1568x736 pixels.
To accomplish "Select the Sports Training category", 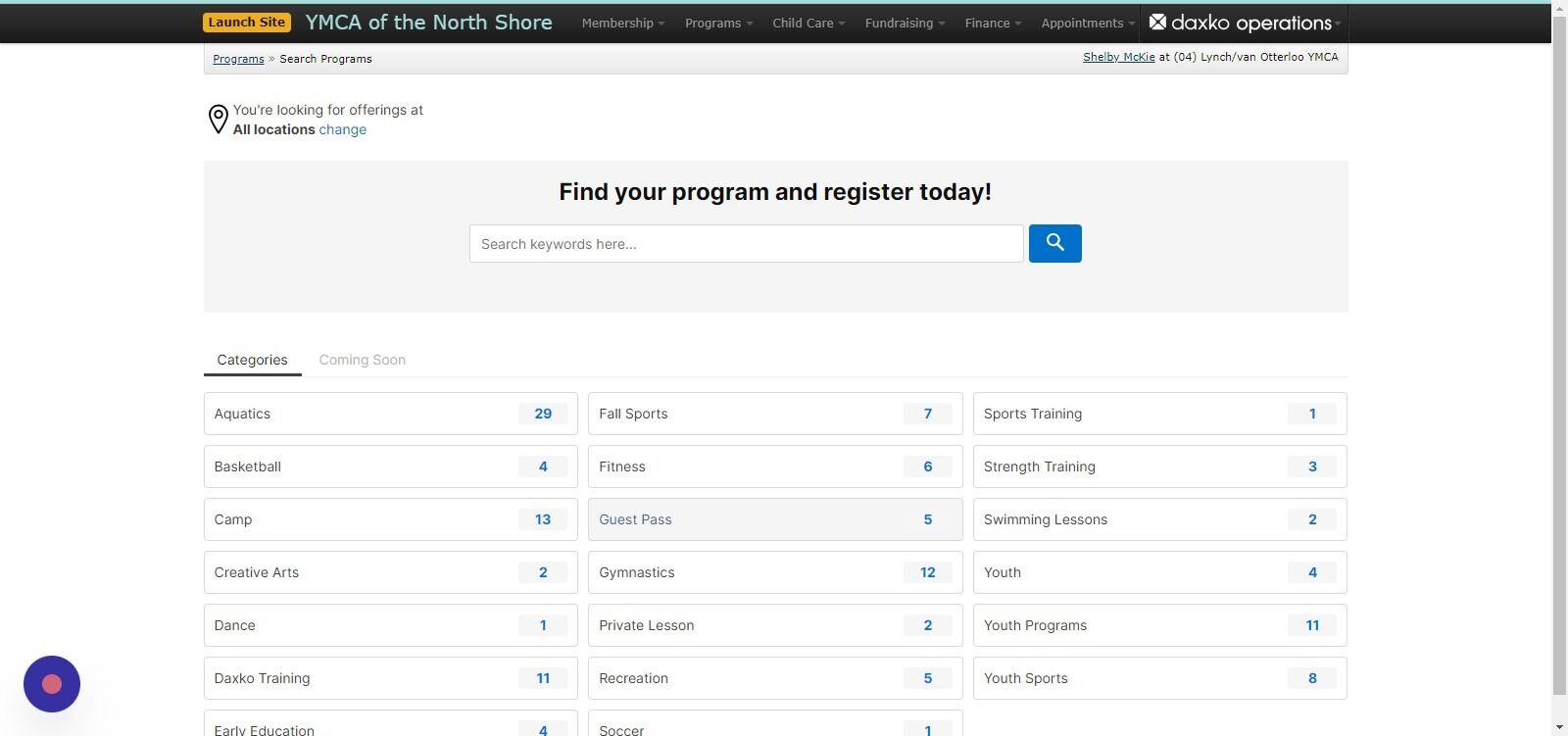I will (1160, 414).
